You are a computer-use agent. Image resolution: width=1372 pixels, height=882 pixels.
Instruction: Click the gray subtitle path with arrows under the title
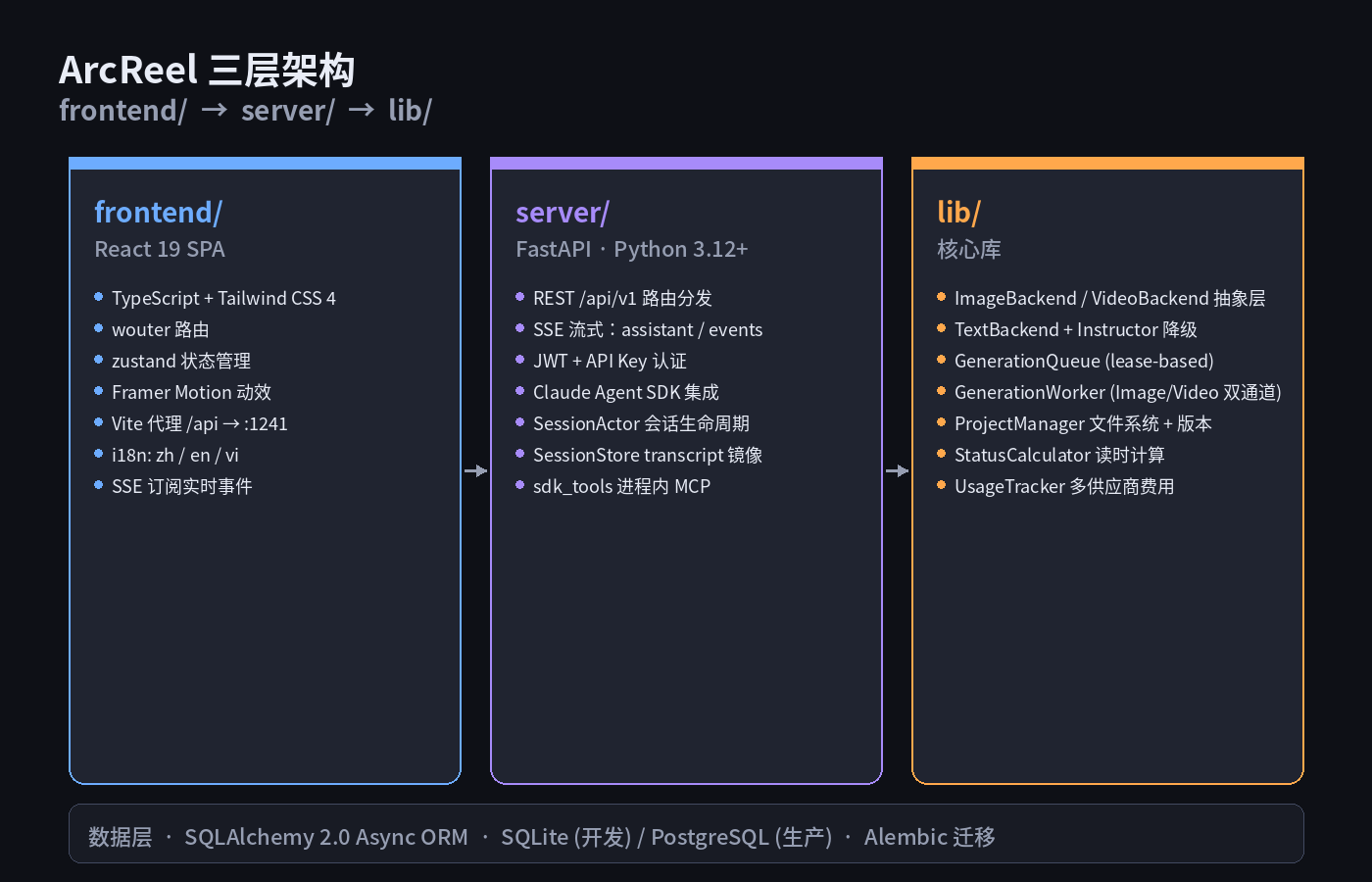(245, 111)
